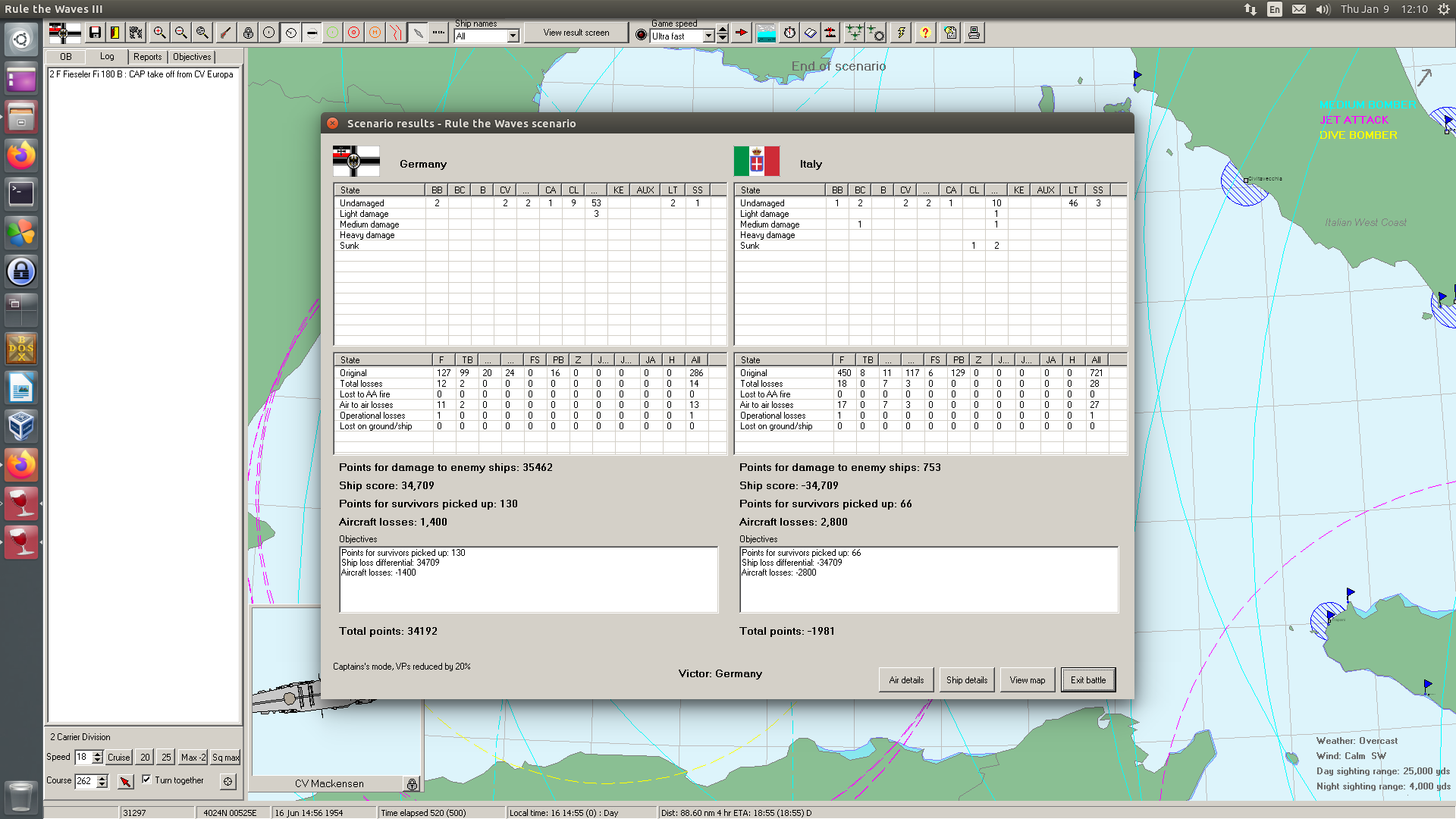
Task: Switch to the Reports tab
Action: (148, 57)
